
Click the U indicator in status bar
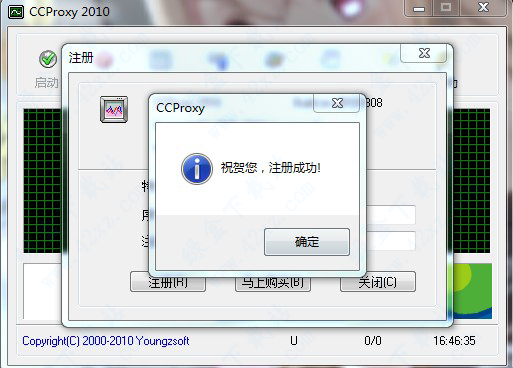point(294,341)
